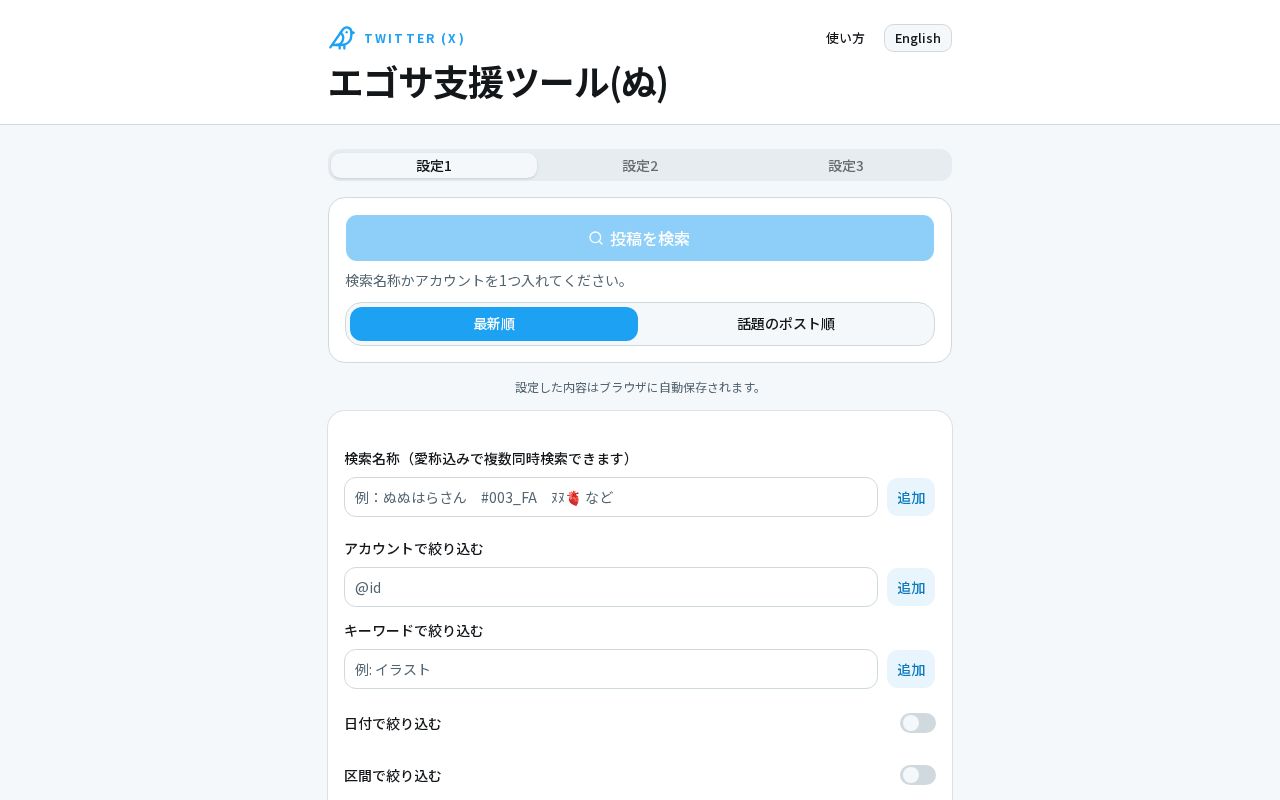The height and width of the screenshot is (800, 1280).
Task: Click 追加 next to the account field
Action: pos(911,587)
